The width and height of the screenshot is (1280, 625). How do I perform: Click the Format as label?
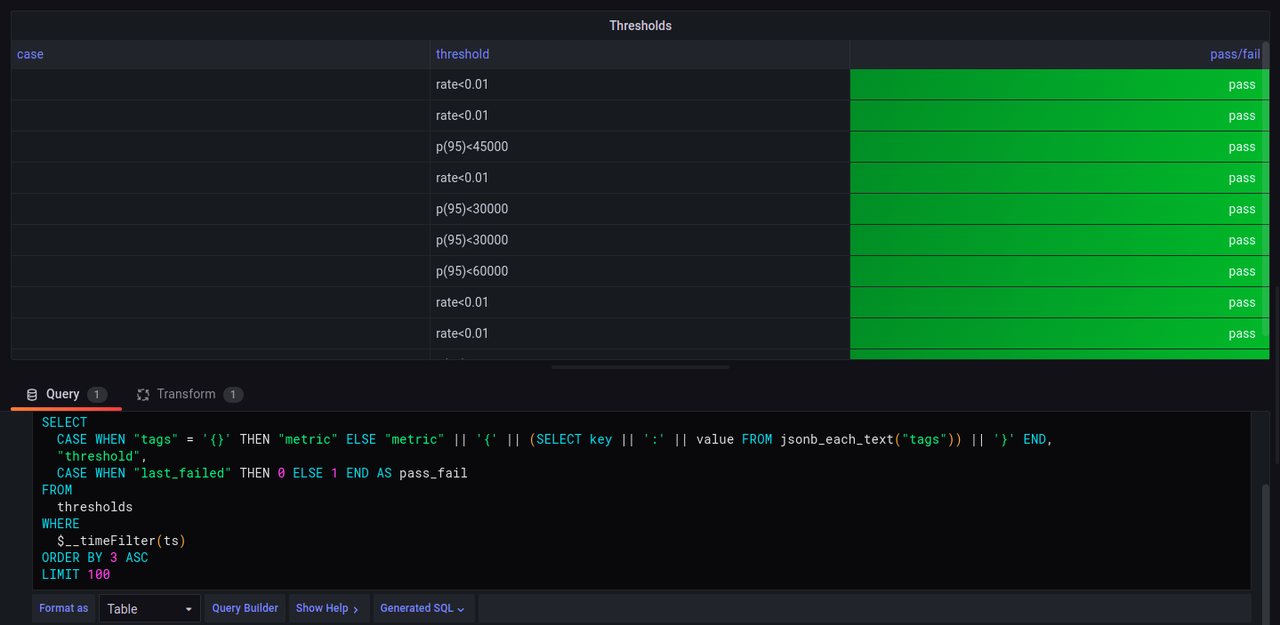click(x=64, y=608)
